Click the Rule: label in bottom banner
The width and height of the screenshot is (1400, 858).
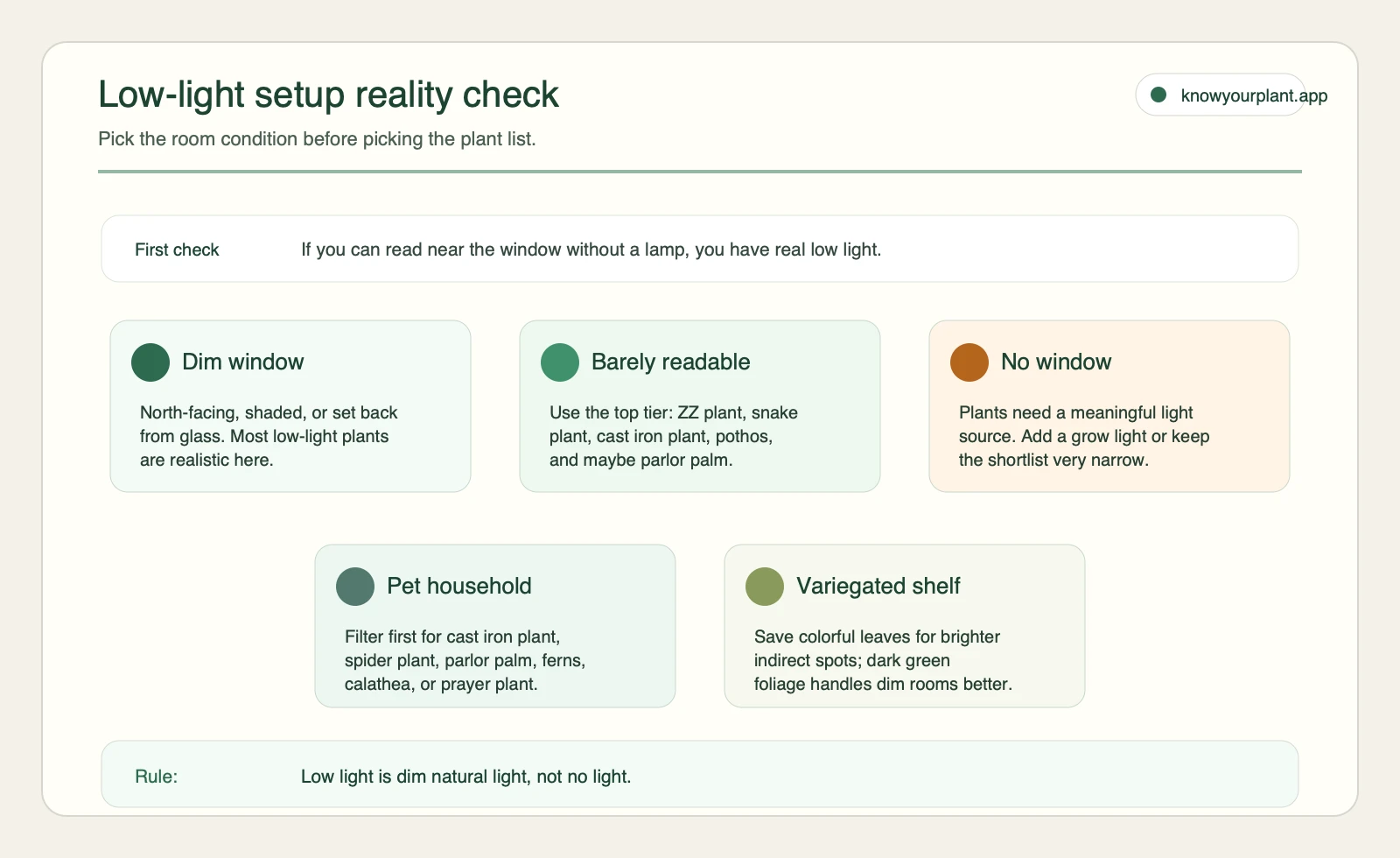[x=157, y=777]
